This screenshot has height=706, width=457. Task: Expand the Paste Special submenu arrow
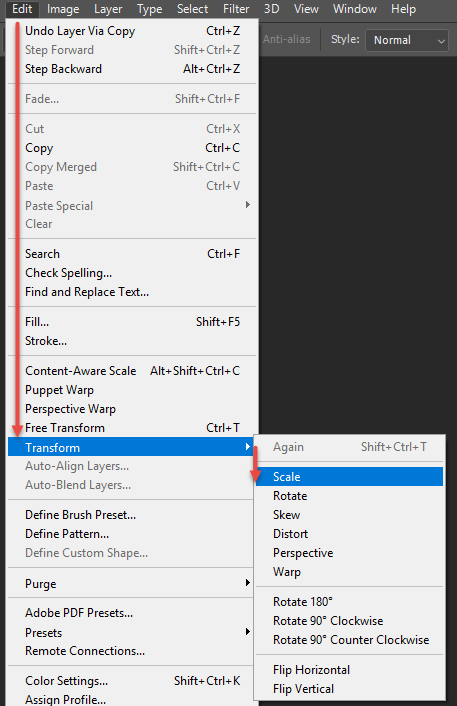(x=248, y=205)
